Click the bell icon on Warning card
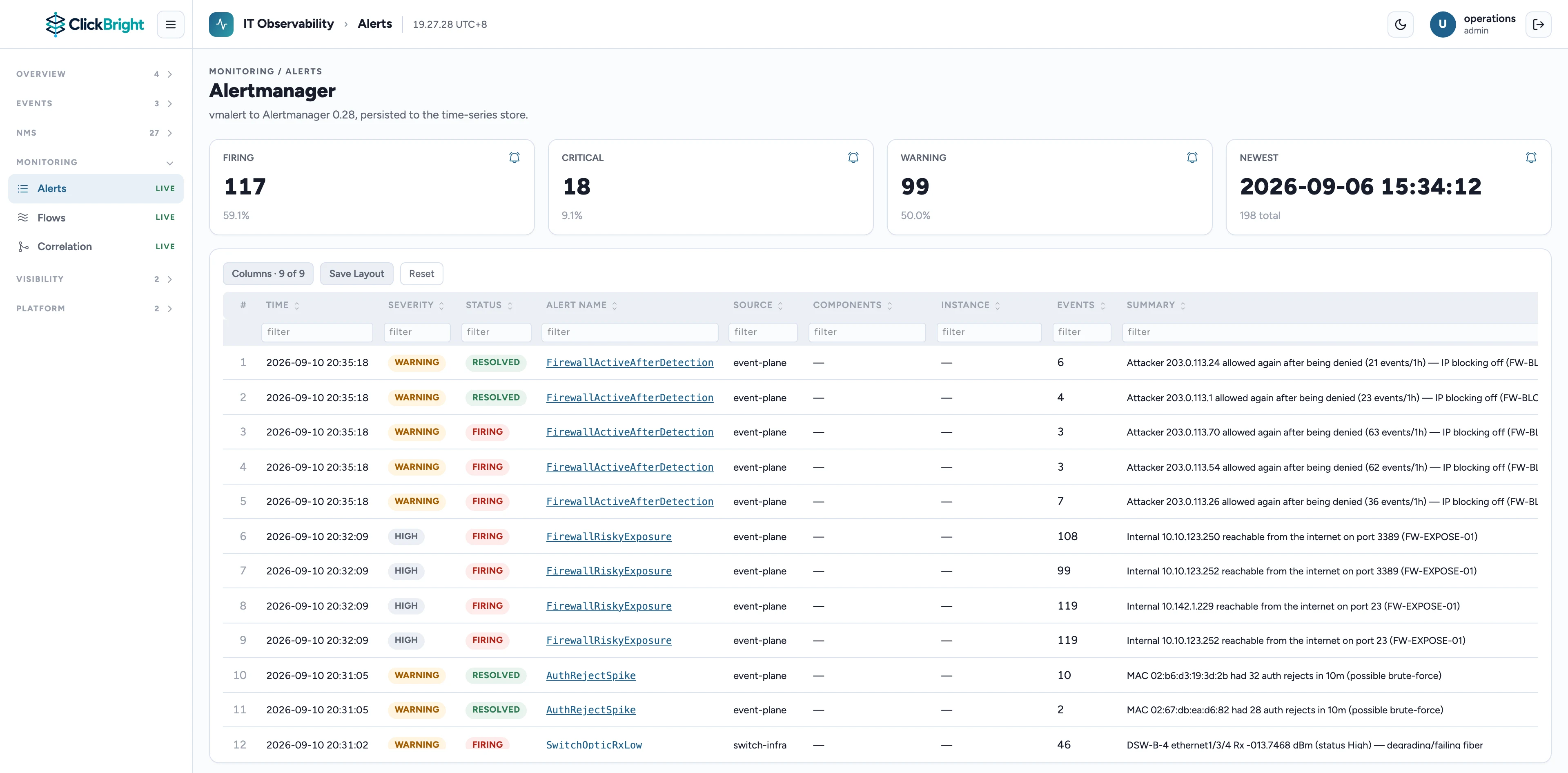Screen dimensions: 1568x773 pyautogui.click(x=1192, y=157)
